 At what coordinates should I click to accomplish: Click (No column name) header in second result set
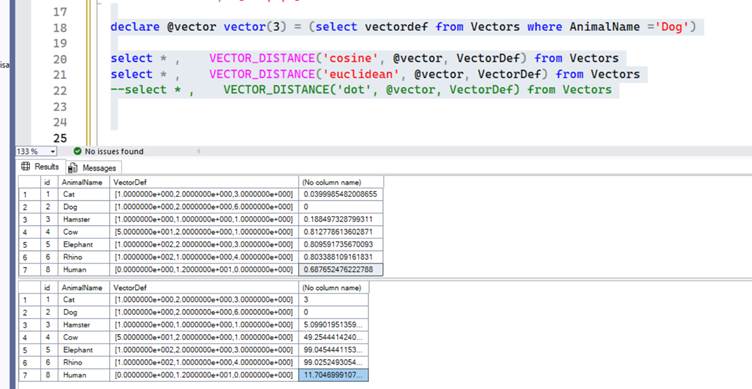tap(333, 288)
